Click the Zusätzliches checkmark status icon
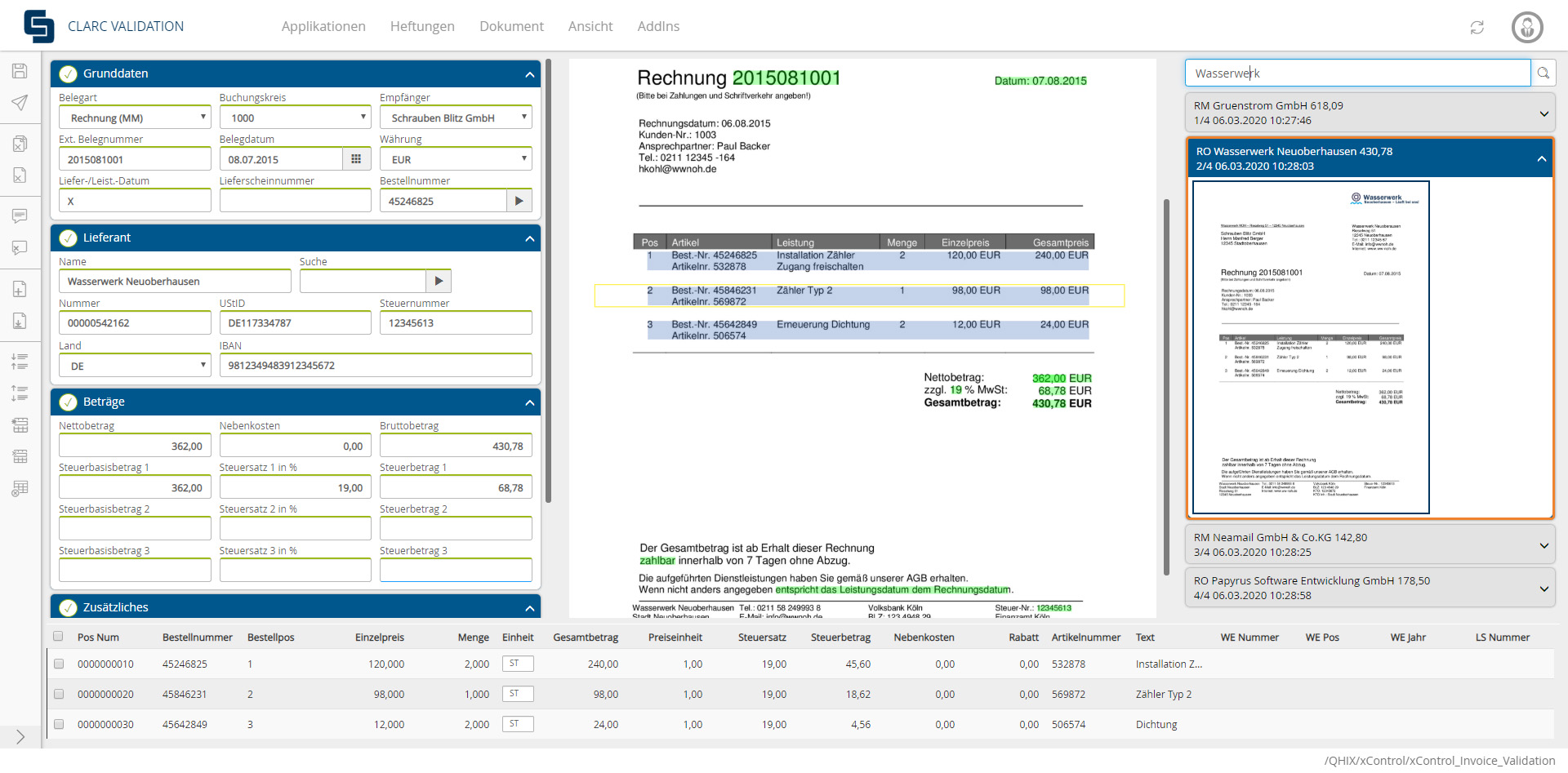 click(x=69, y=607)
